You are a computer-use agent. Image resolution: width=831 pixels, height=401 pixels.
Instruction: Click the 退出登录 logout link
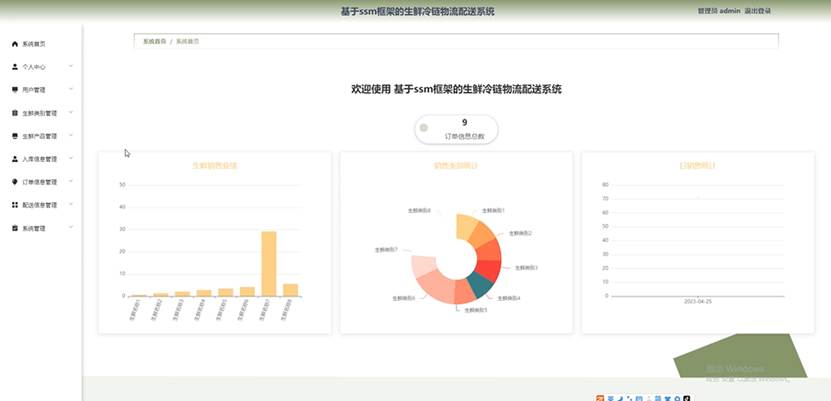758,11
